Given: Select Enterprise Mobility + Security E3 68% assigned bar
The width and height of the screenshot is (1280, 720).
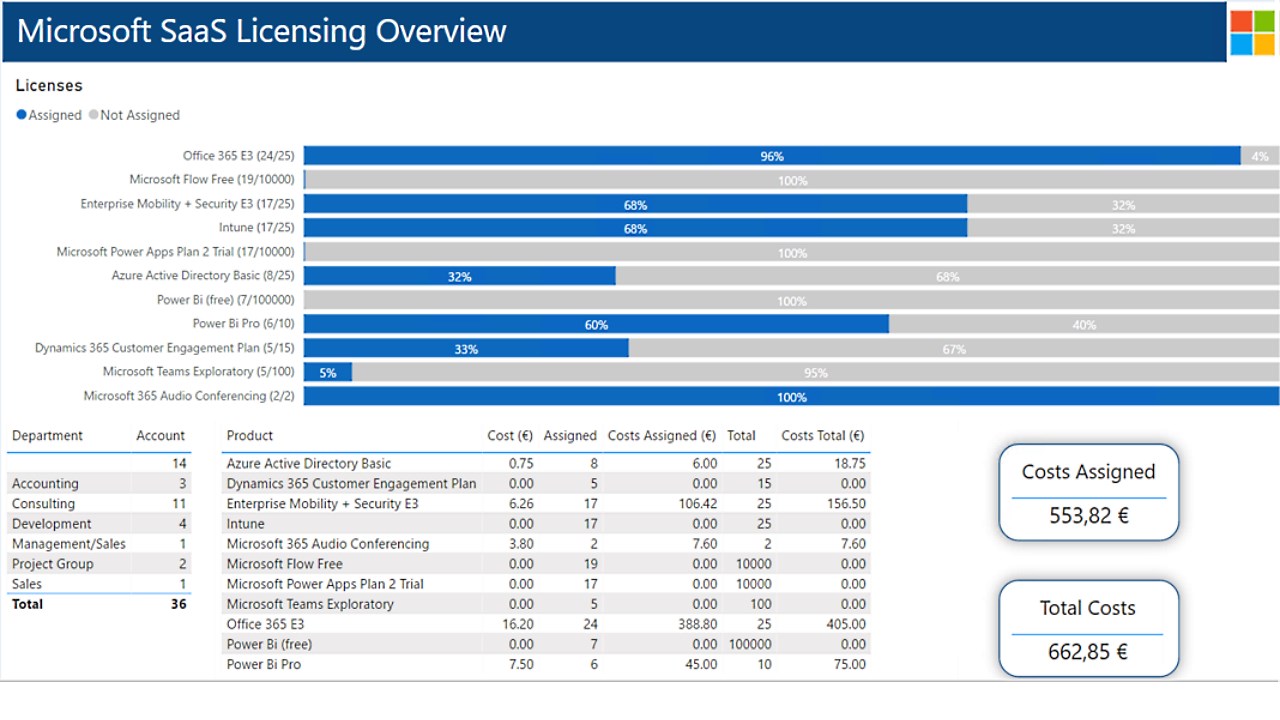Looking at the screenshot, I should tap(636, 204).
